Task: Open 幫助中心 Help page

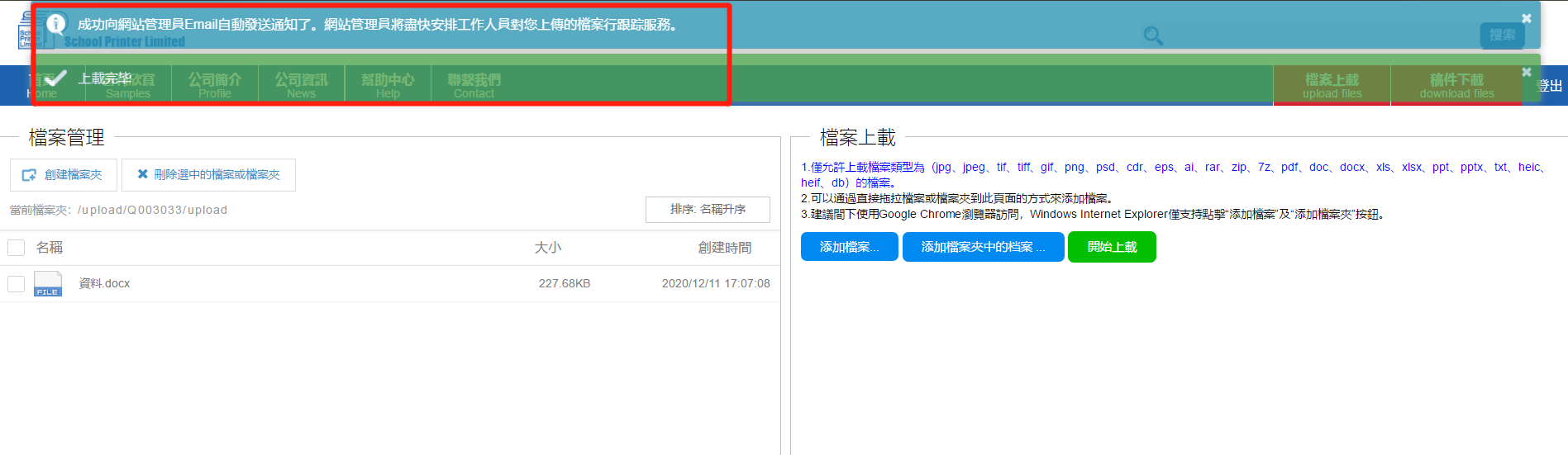Action: [x=388, y=85]
